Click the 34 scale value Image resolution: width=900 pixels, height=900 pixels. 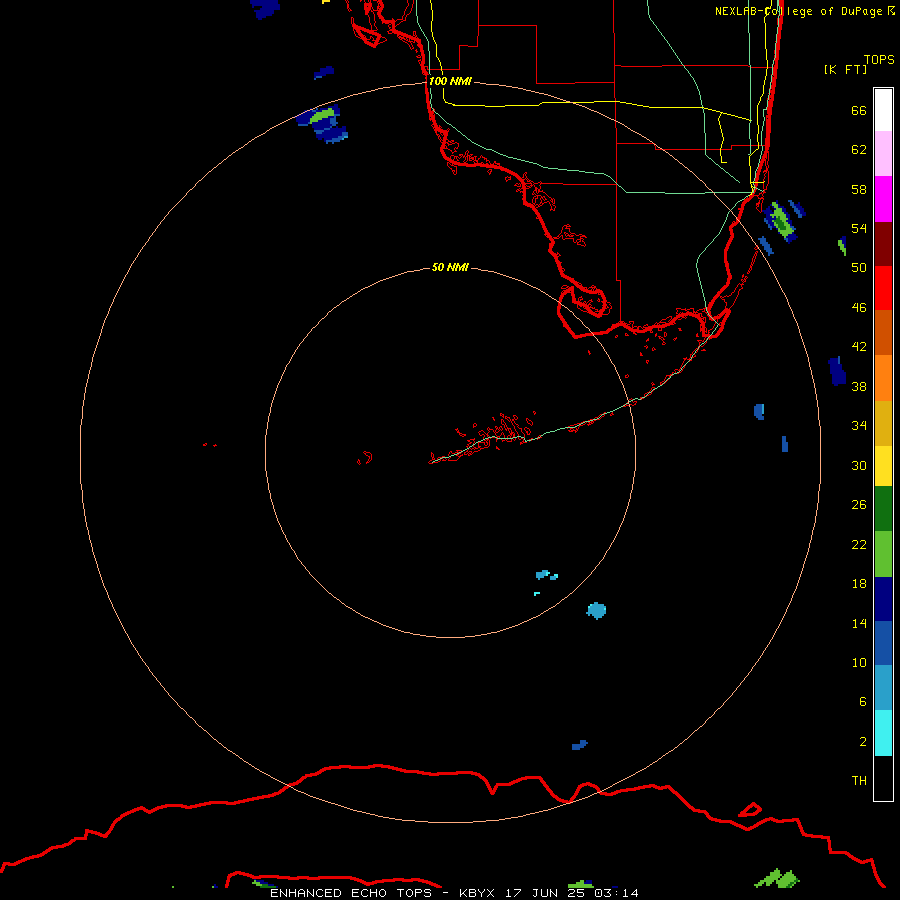[859, 426]
